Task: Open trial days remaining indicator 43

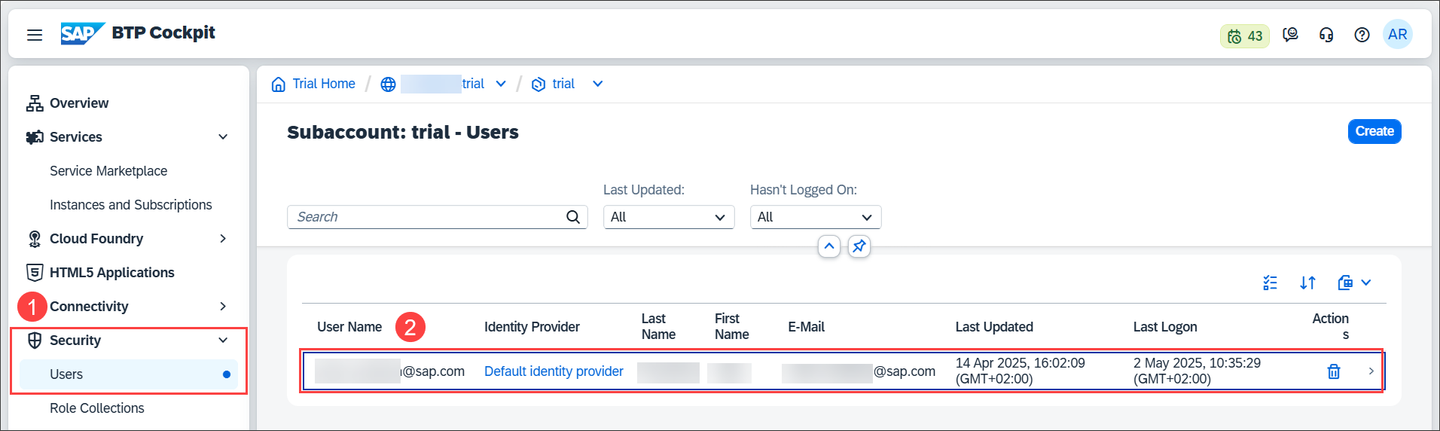Action: (x=1245, y=36)
